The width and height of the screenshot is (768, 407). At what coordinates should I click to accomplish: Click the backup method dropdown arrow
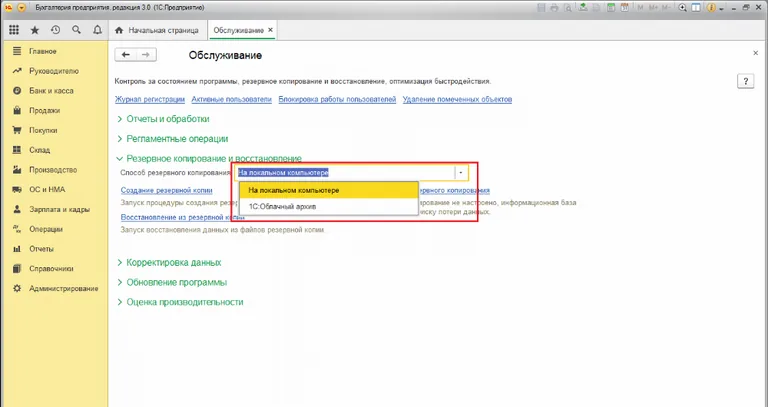tap(461, 173)
